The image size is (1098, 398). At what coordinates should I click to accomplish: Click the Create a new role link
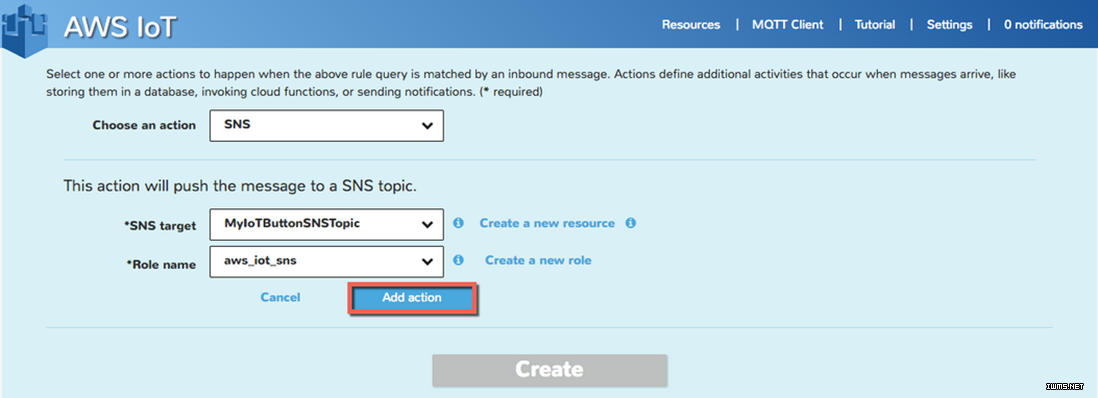tap(538, 260)
